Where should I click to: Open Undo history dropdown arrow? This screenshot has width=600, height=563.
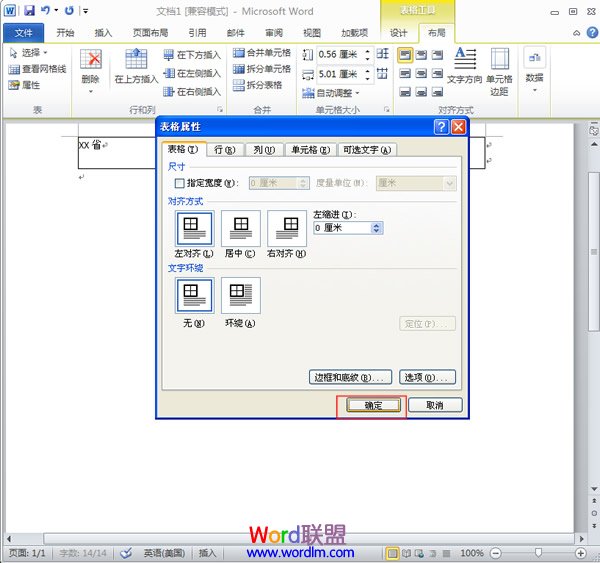[56, 10]
